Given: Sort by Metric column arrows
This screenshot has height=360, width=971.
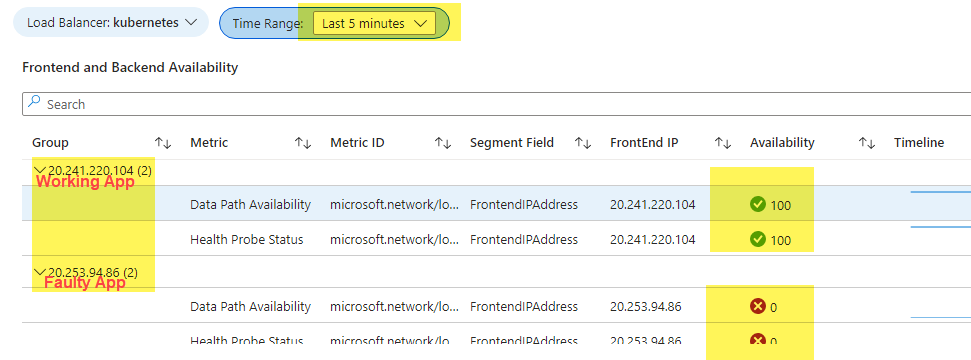Looking at the screenshot, I should (x=302, y=143).
